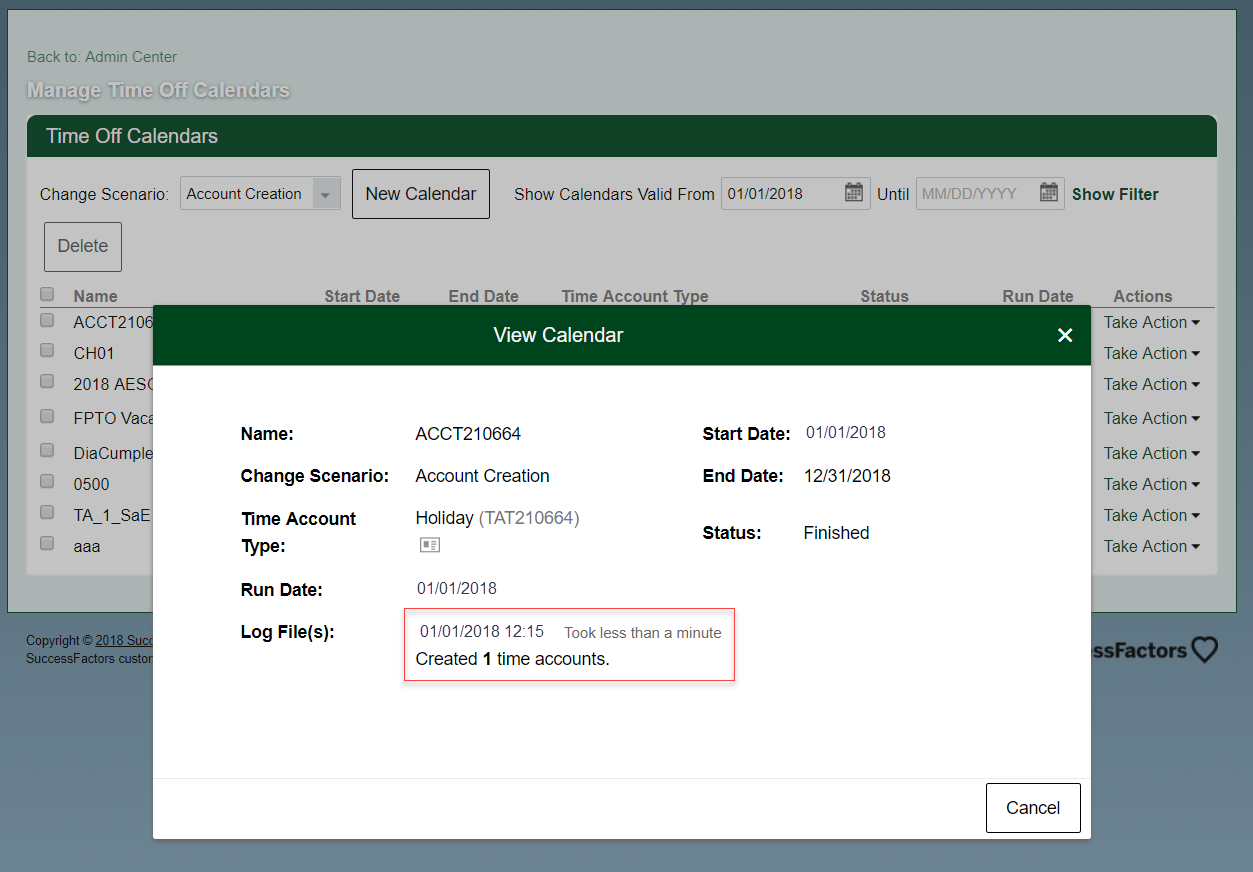Click the Finished status value

coord(836,533)
